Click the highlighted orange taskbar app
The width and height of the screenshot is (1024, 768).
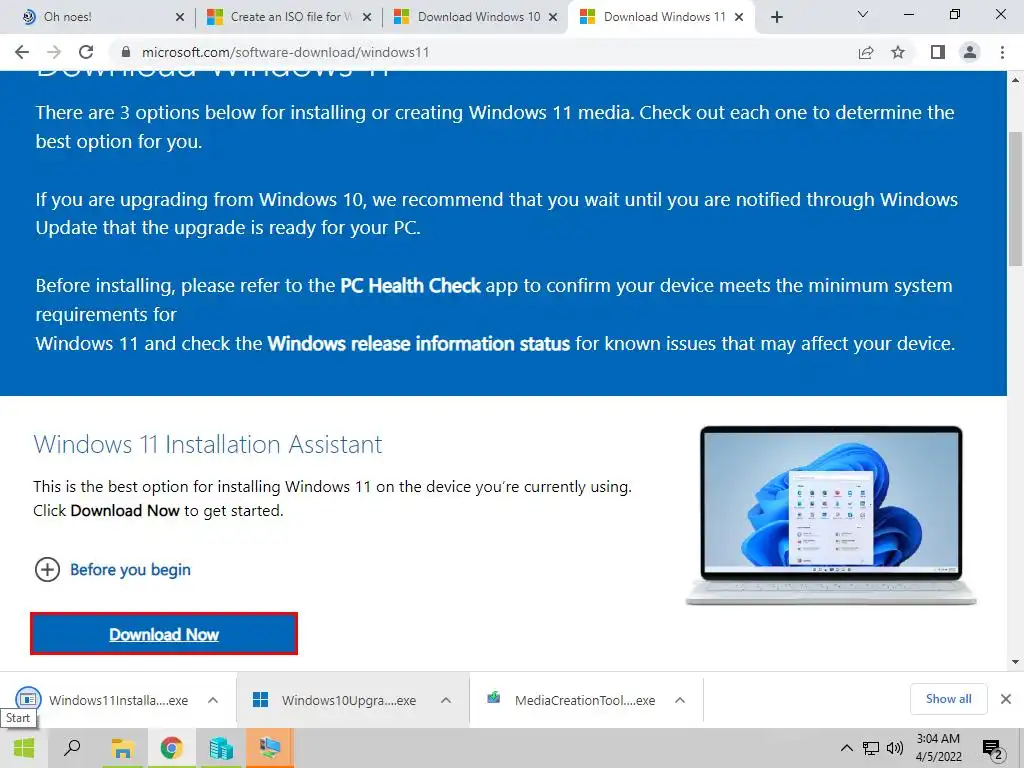tap(270, 748)
